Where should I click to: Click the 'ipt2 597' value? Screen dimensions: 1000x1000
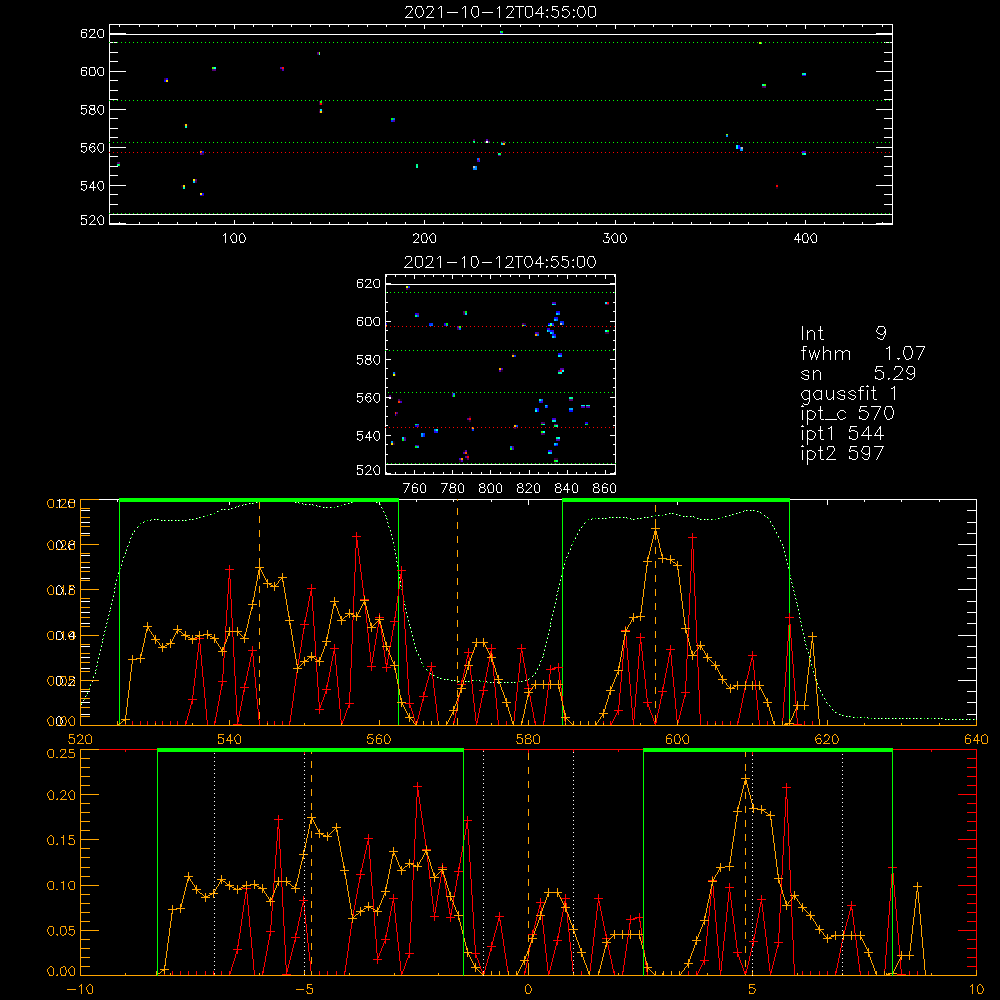coord(842,453)
